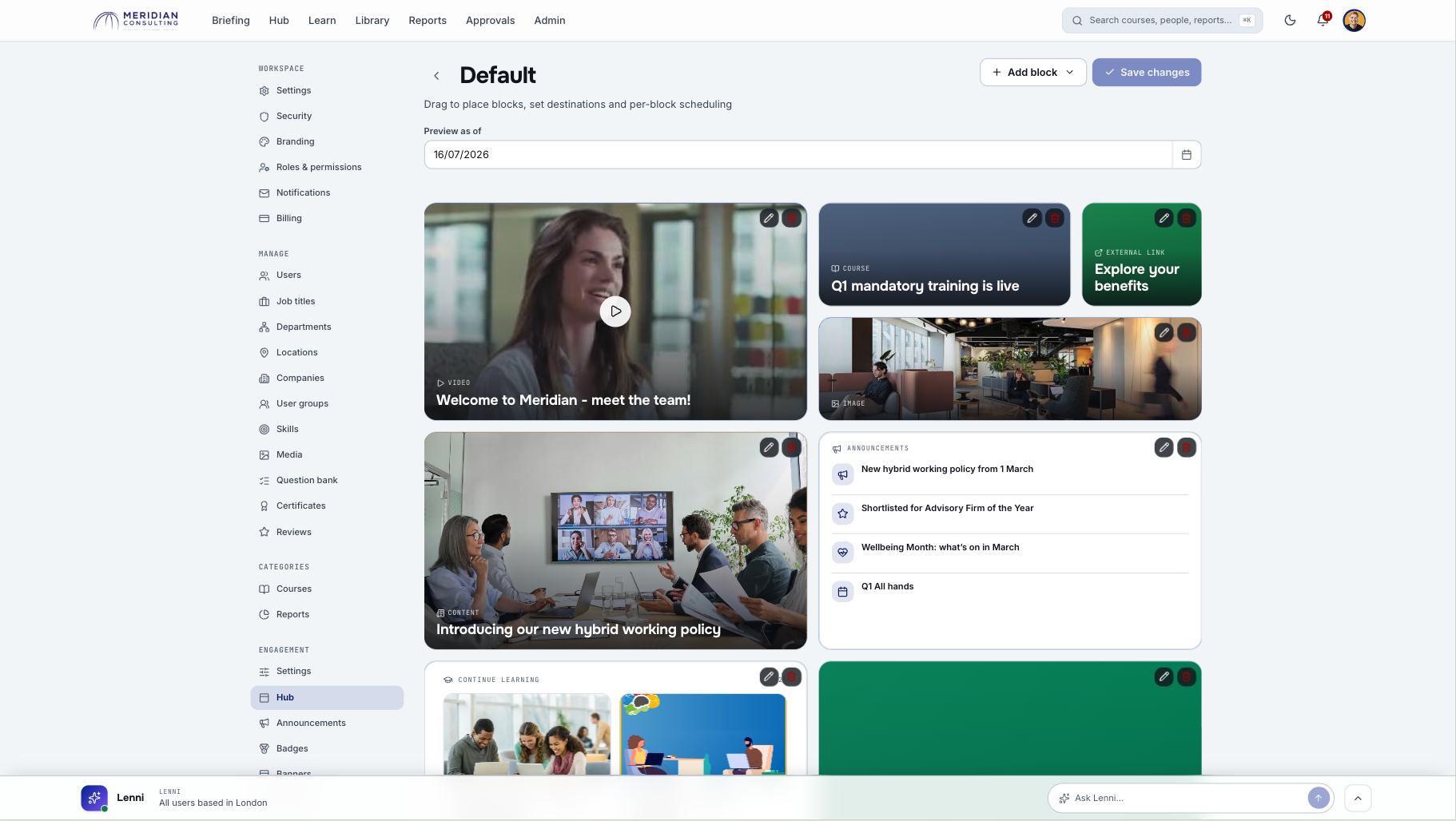The width and height of the screenshot is (1456, 821).
Task: Click the Meridian Consulting logo
Action: pos(136,21)
